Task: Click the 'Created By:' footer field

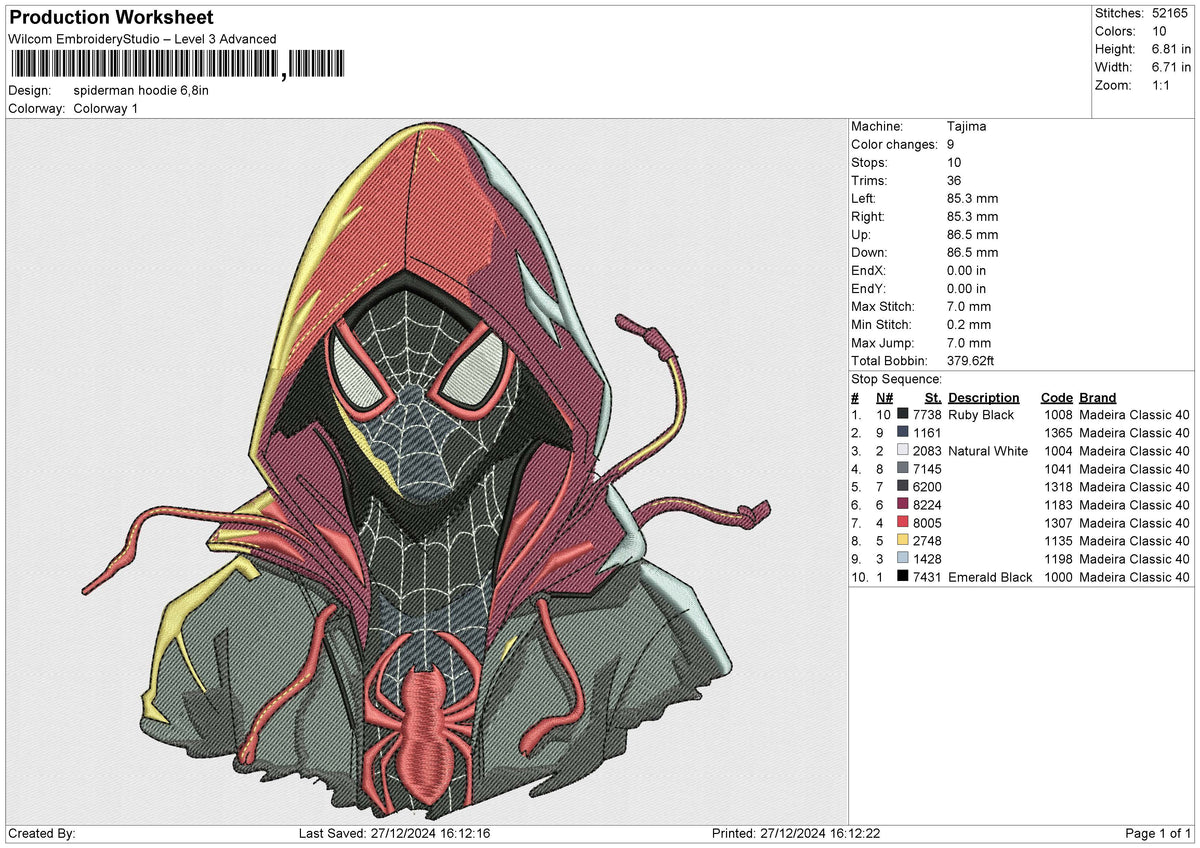Action: tap(42, 834)
